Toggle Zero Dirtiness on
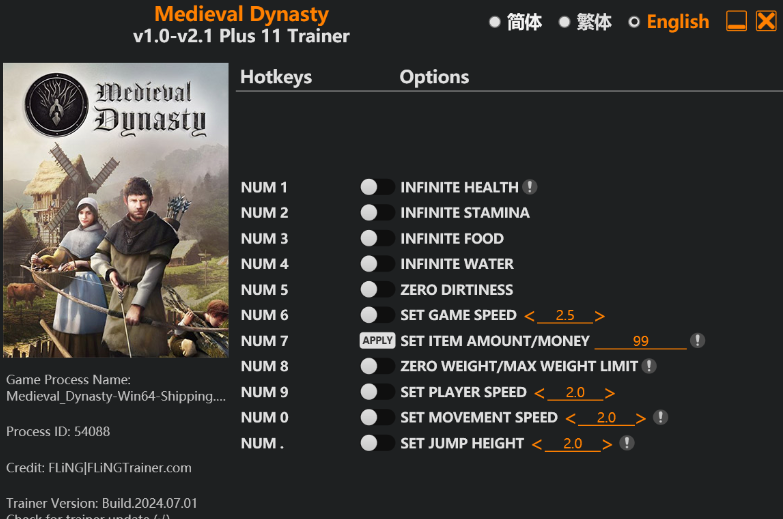The height and width of the screenshot is (519, 783). (377, 290)
